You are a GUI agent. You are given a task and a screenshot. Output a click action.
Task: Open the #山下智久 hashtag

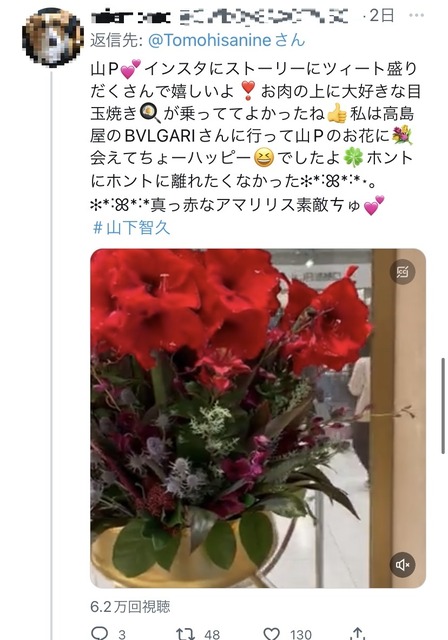coord(131,227)
